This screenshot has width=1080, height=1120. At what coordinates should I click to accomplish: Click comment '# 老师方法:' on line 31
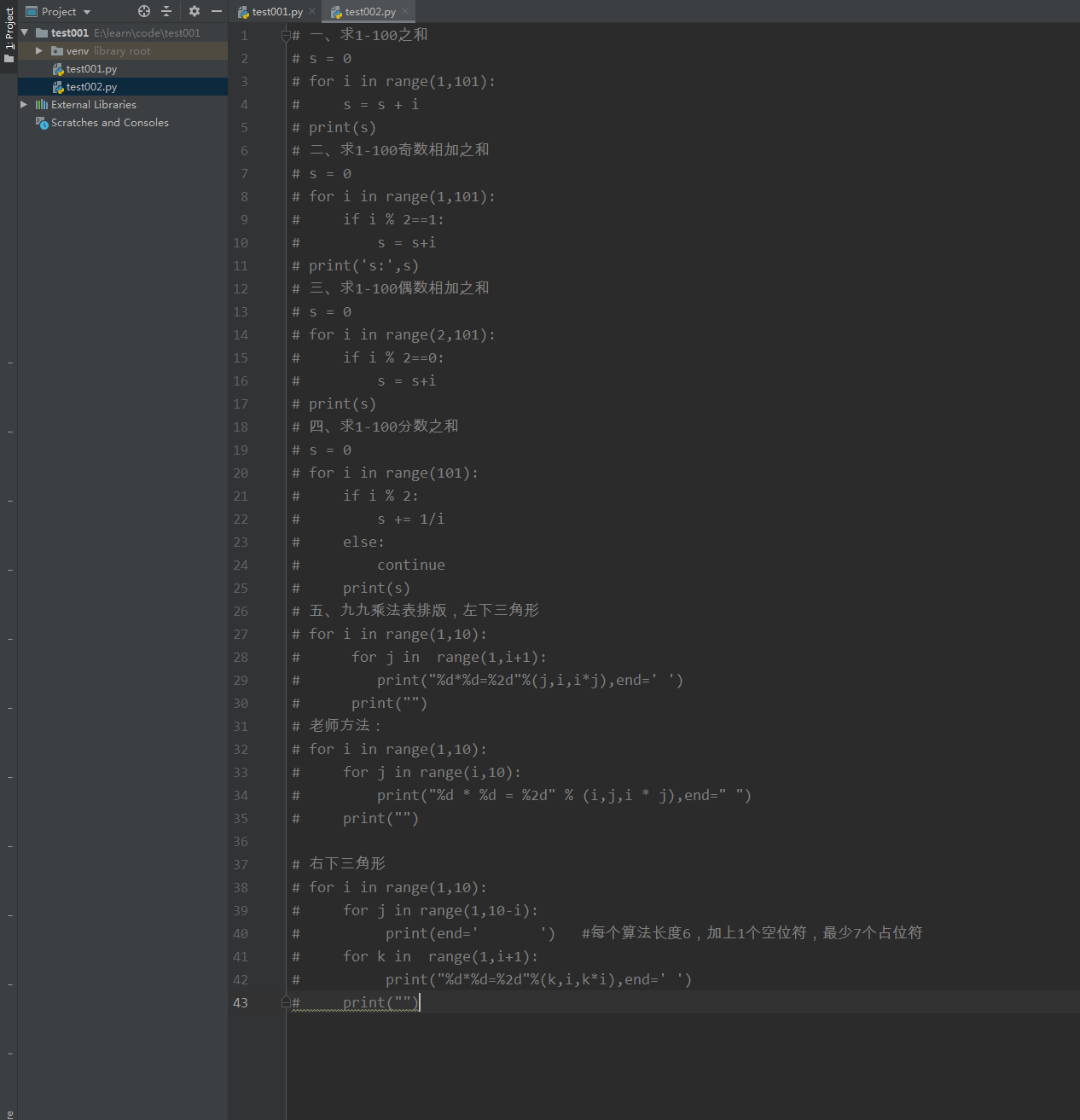[336, 726]
